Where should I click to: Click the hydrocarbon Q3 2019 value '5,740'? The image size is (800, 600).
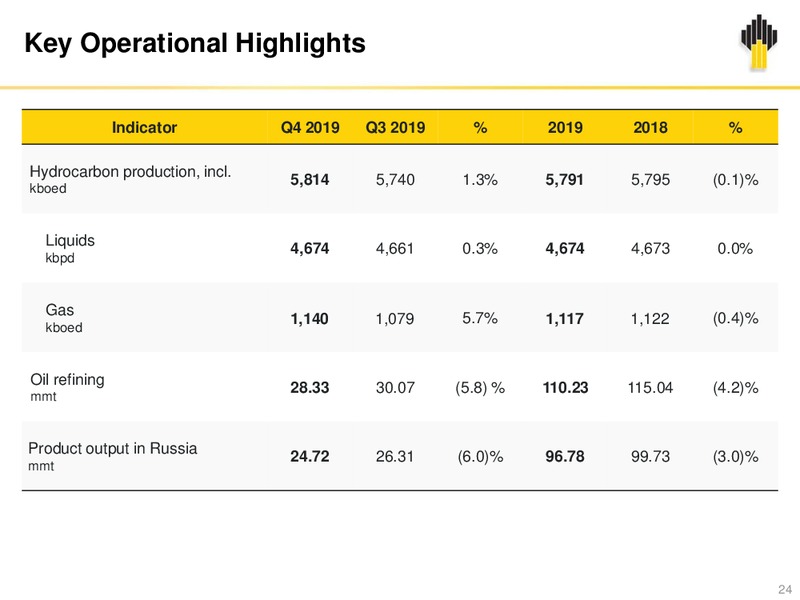(395, 180)
